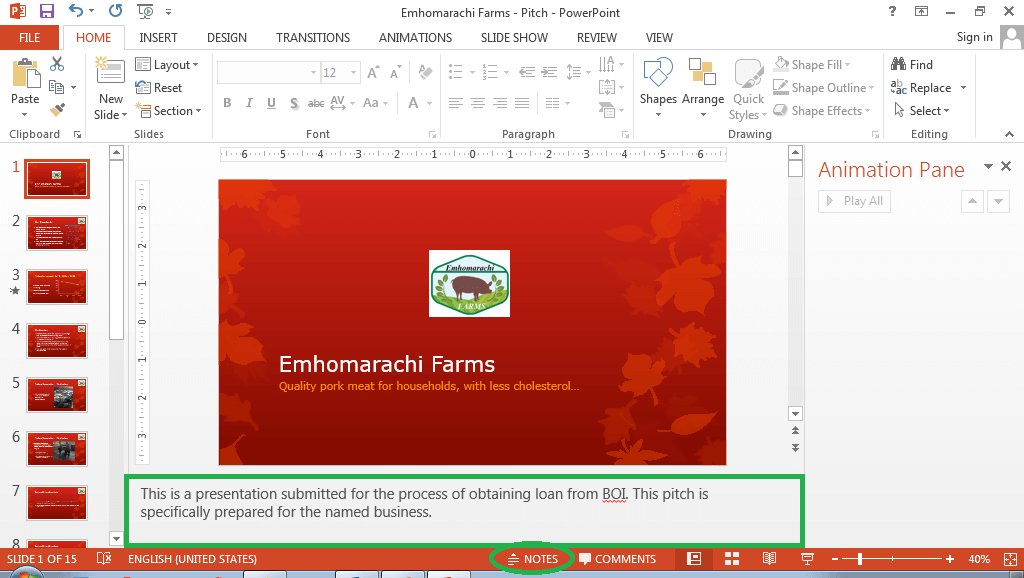Decrease font size with the small A icon
This screenshot has height=578, width=1024.
point(395,72)
